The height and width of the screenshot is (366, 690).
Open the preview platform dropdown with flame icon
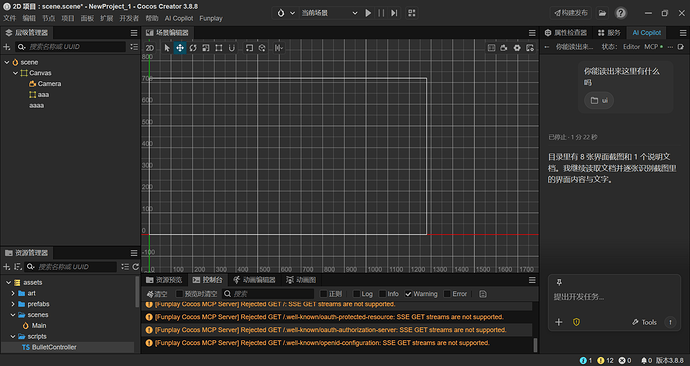tap(286, 13)
